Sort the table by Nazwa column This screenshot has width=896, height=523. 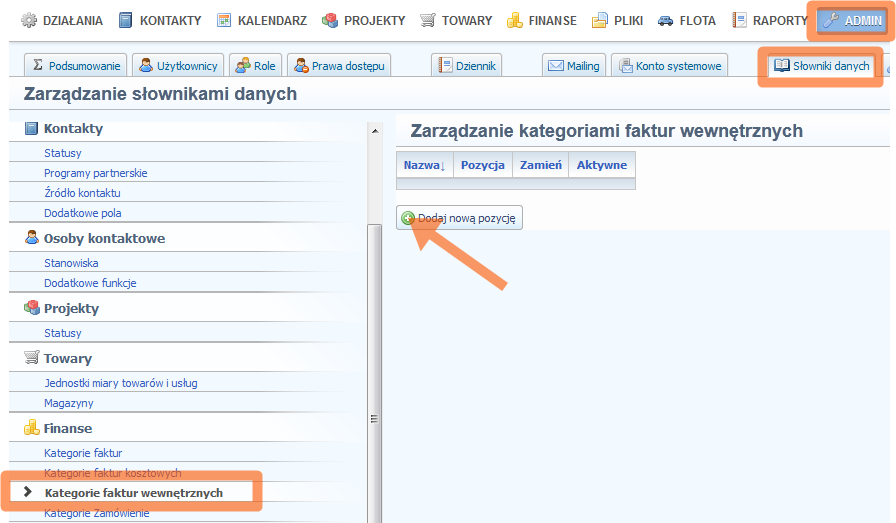coord(424,165)
